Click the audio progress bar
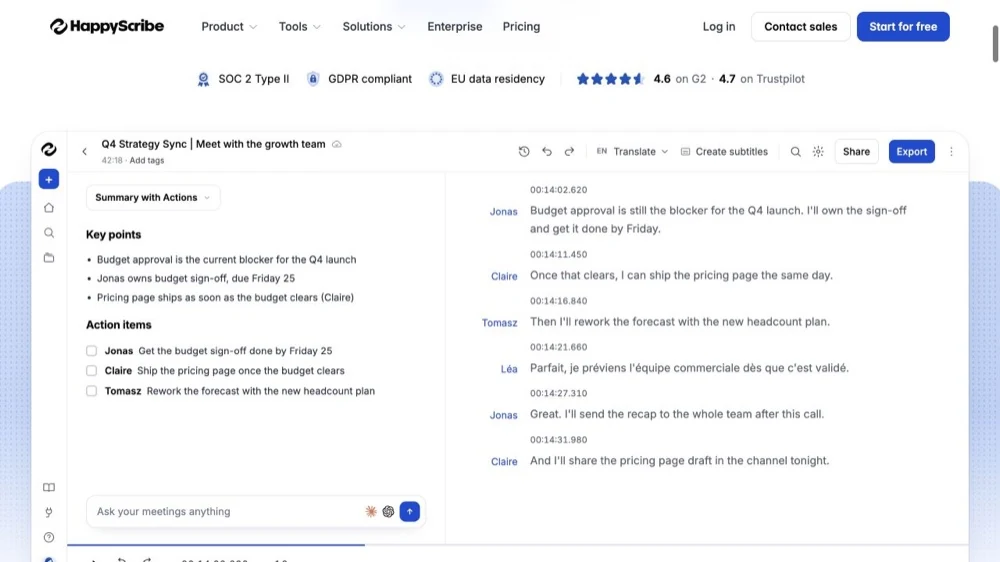This screenshot has width=1000, height=562. pyautogui.click(x=517, y=545)
